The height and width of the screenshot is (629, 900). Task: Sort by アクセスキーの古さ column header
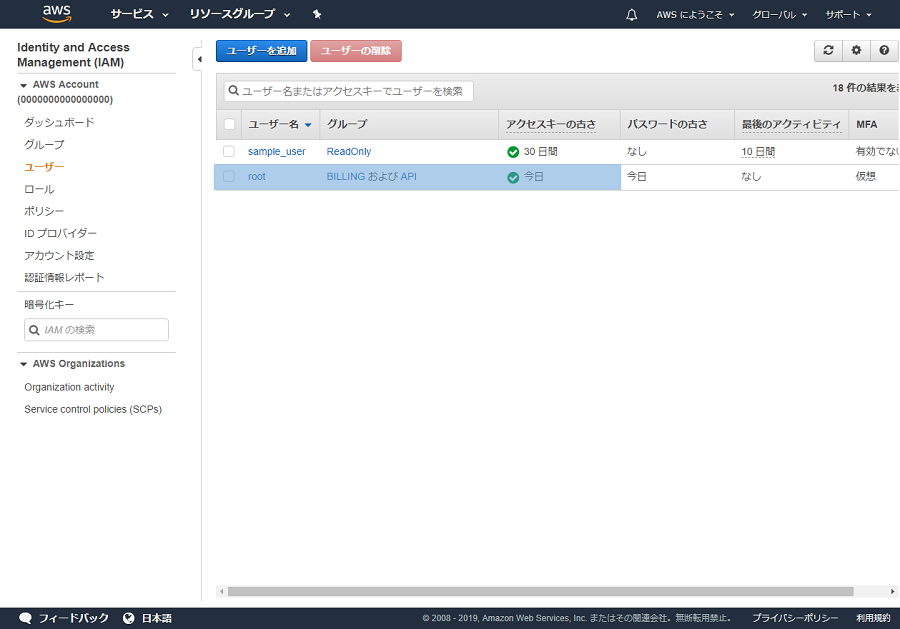(x=551, y=125)
